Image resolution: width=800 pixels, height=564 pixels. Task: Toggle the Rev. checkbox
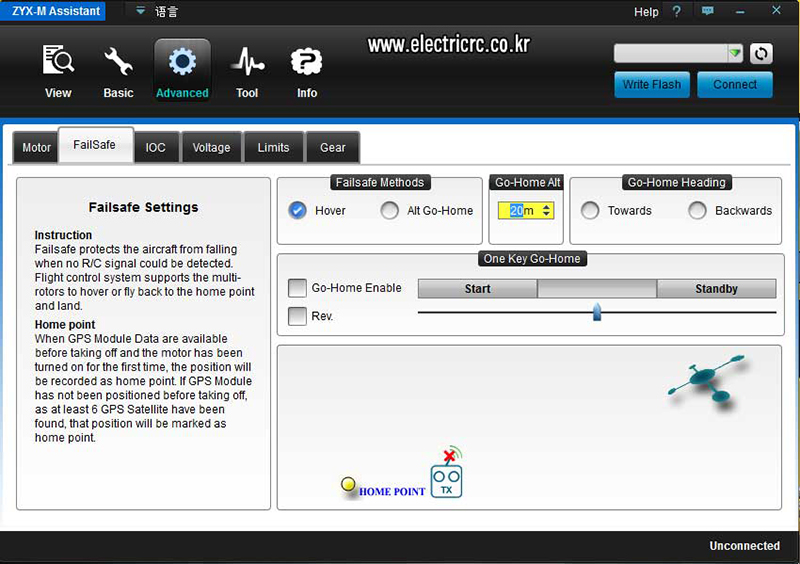coord(297,316)
